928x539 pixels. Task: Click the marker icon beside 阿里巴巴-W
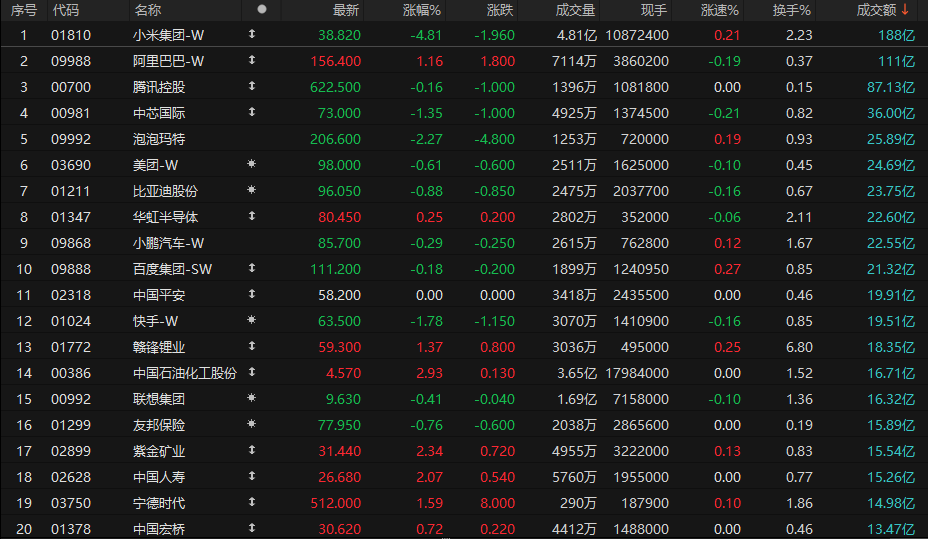pos(252,60)
